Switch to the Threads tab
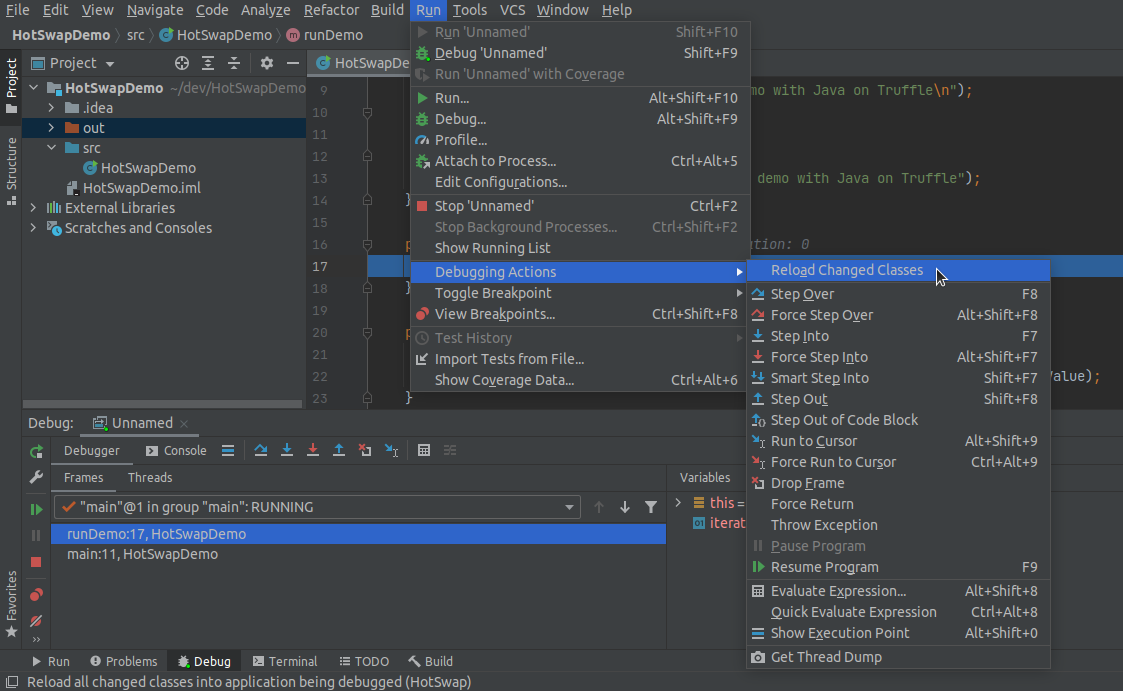Image resolution: width=1123 pixels, height=691 pixels. pyautogui.click(x=150, y=478)
